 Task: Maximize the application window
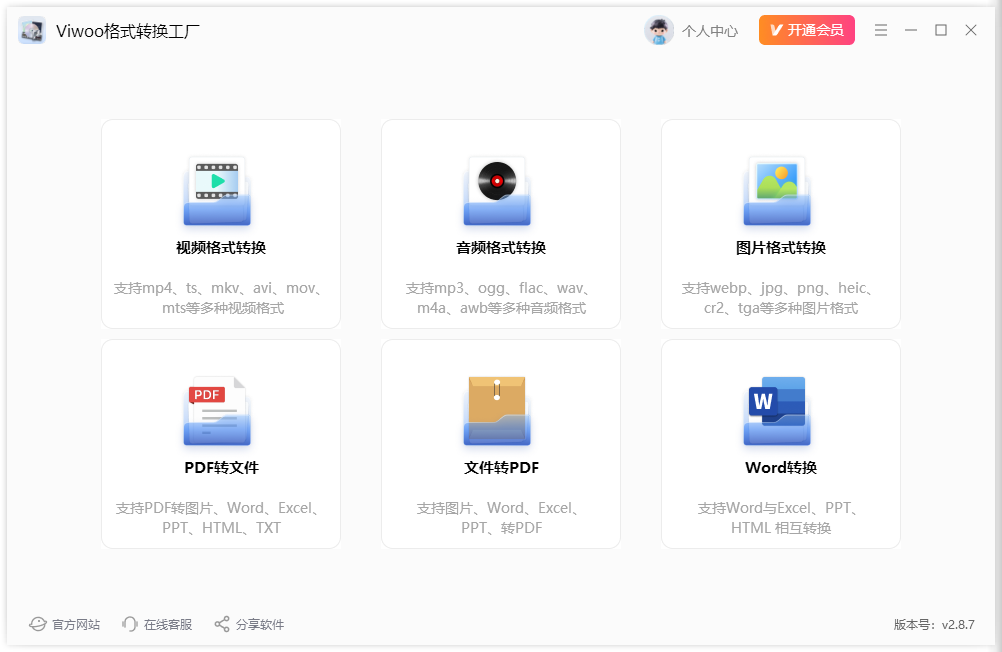(941, 30)
